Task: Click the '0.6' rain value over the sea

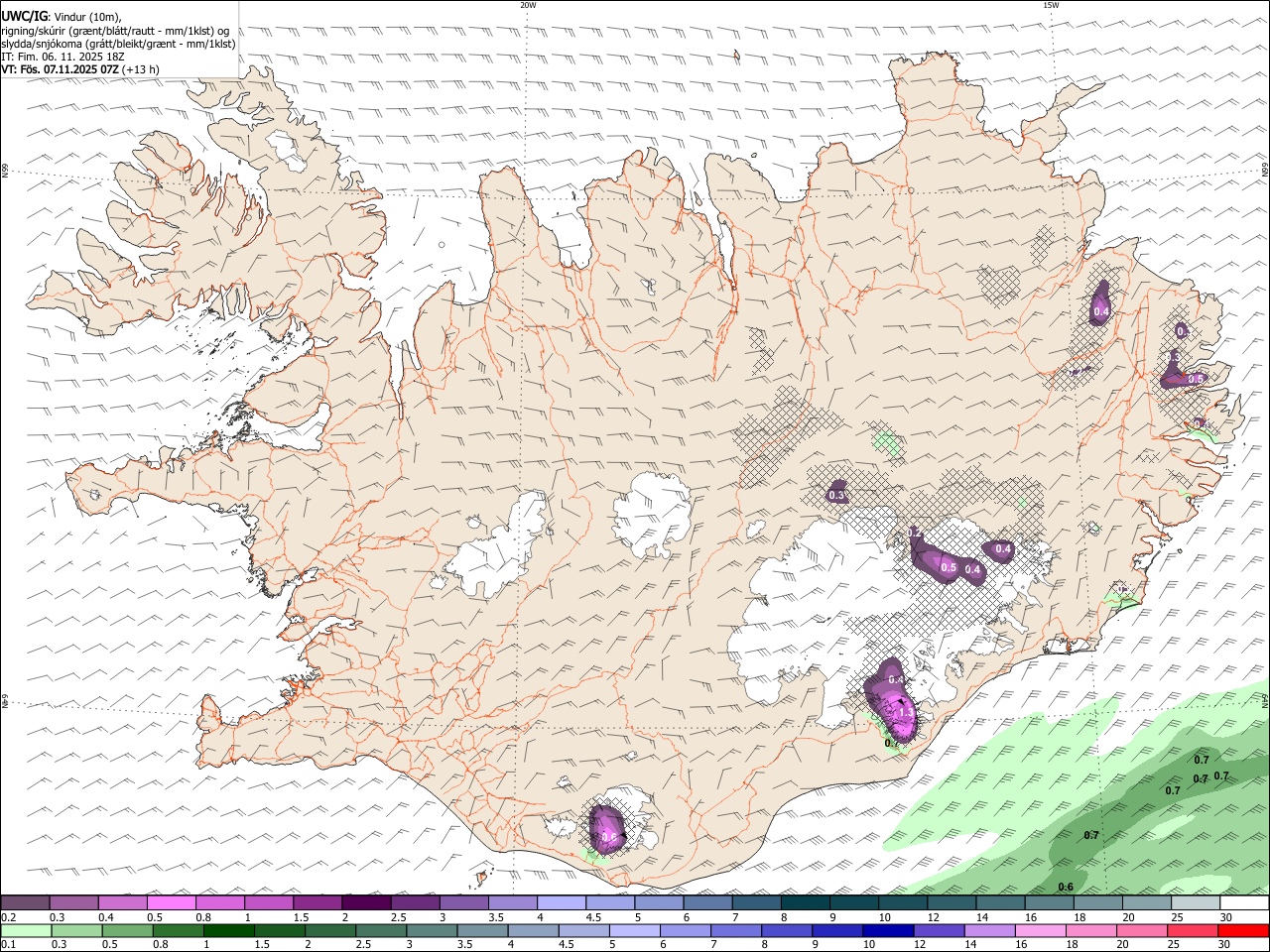Action: [x=1066, y=887]
